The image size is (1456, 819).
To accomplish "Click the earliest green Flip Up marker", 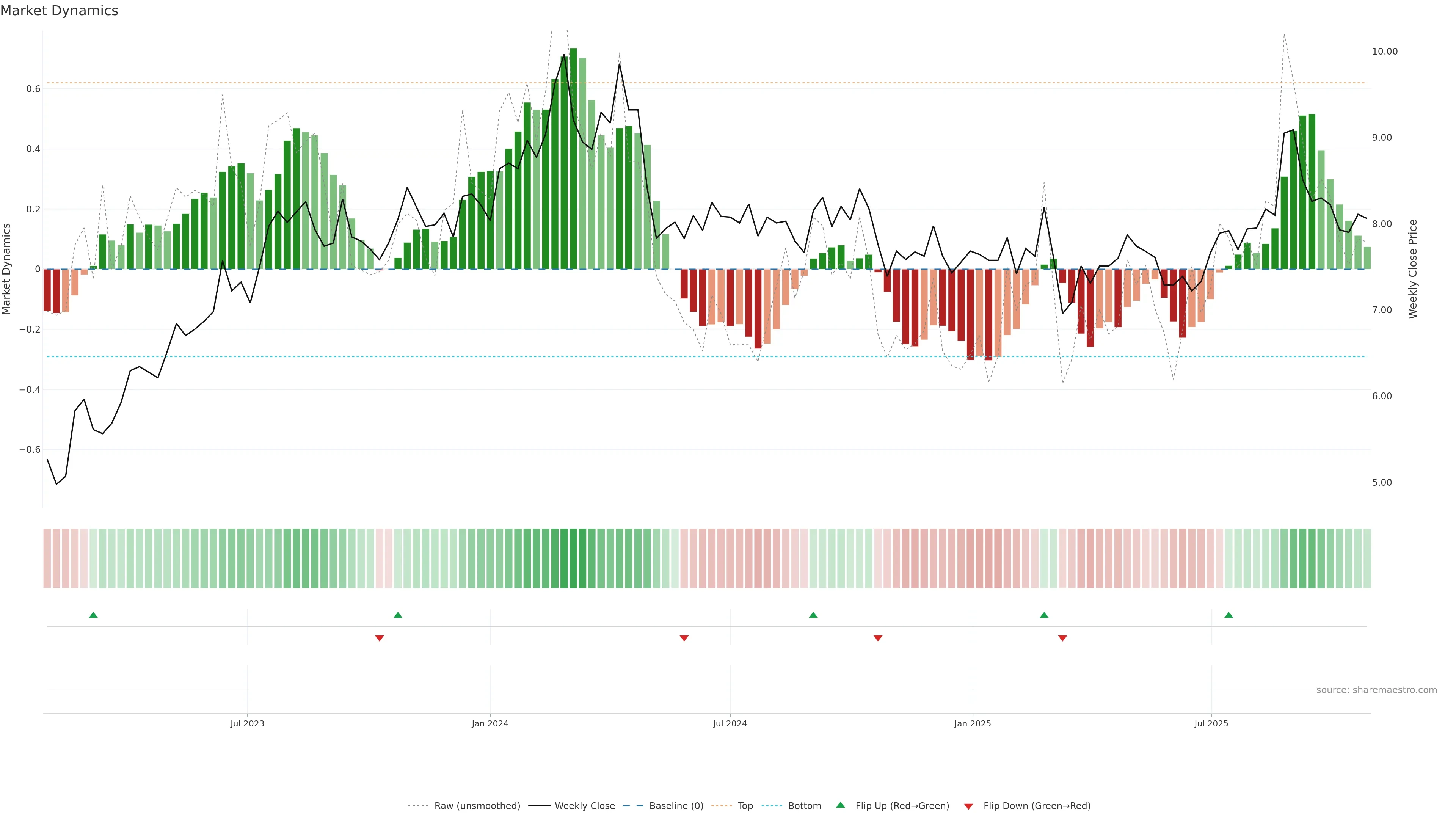I will [x=93, y=615].
